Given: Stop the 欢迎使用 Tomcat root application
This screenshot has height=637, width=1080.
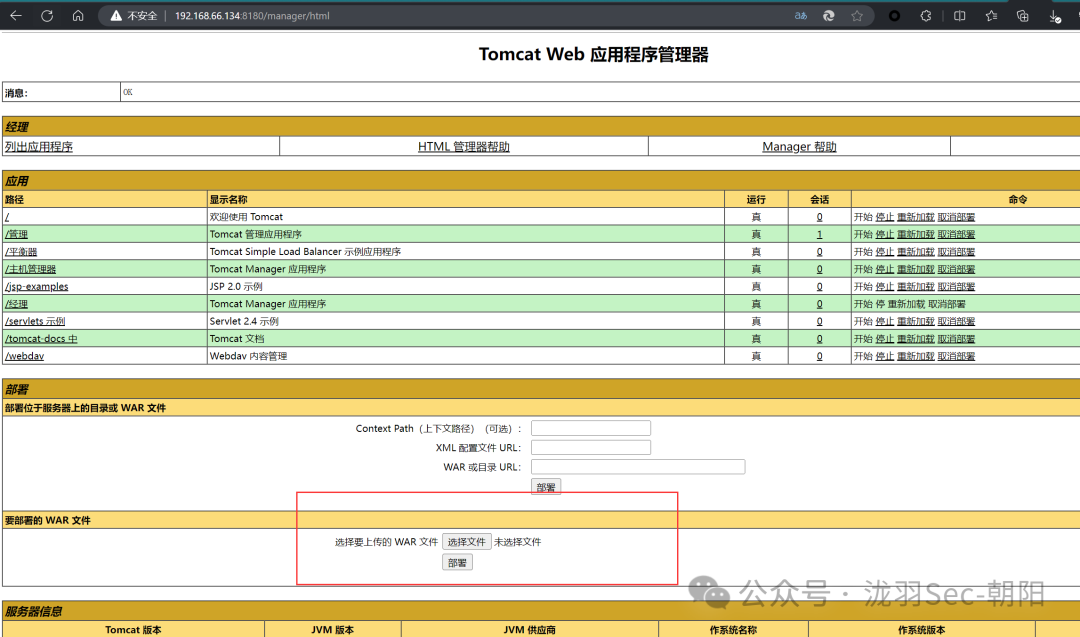Looking at the screenshot, I should 884,217.
